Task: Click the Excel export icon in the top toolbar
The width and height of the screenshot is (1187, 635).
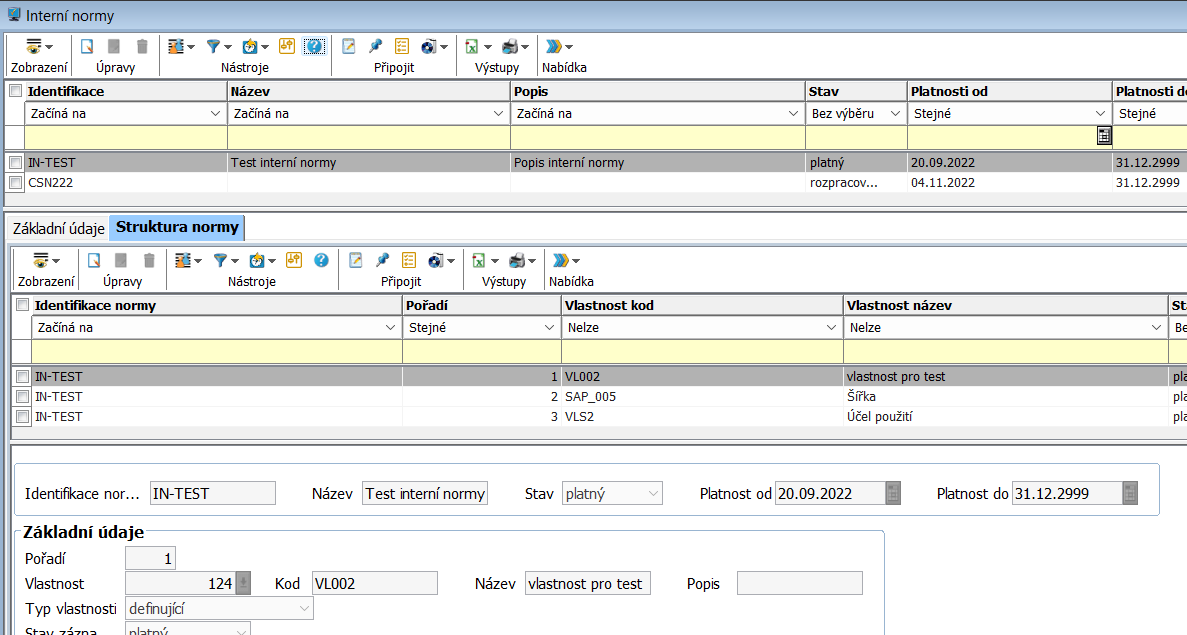Action: click(x=471, y=46)
